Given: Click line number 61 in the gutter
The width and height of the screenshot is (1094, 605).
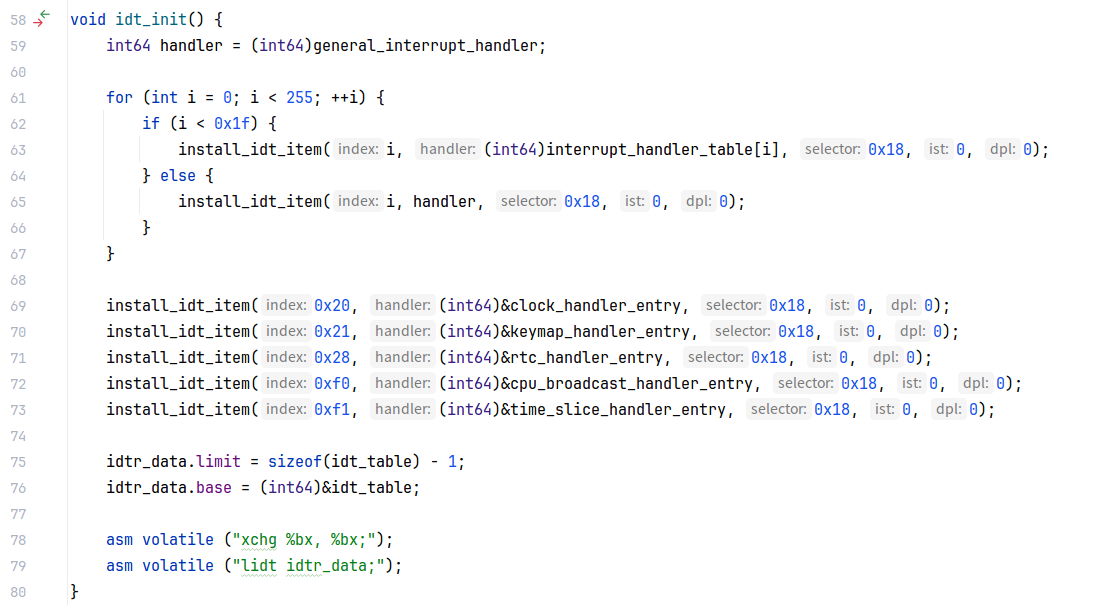Looking at the screenshot, I should (x=18, y=98).
